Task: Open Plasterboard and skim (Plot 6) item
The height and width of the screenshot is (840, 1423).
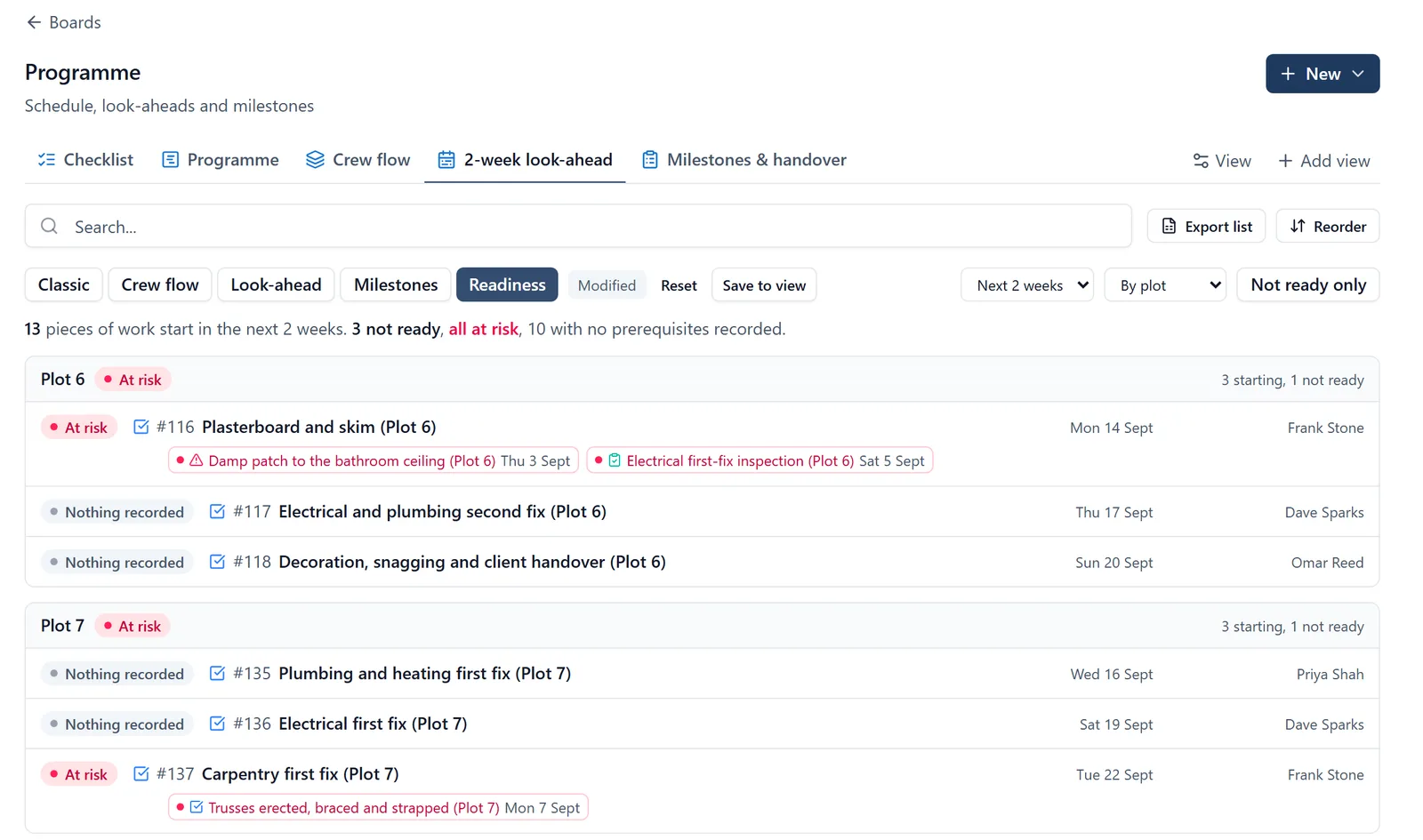Action: [319, 427]
